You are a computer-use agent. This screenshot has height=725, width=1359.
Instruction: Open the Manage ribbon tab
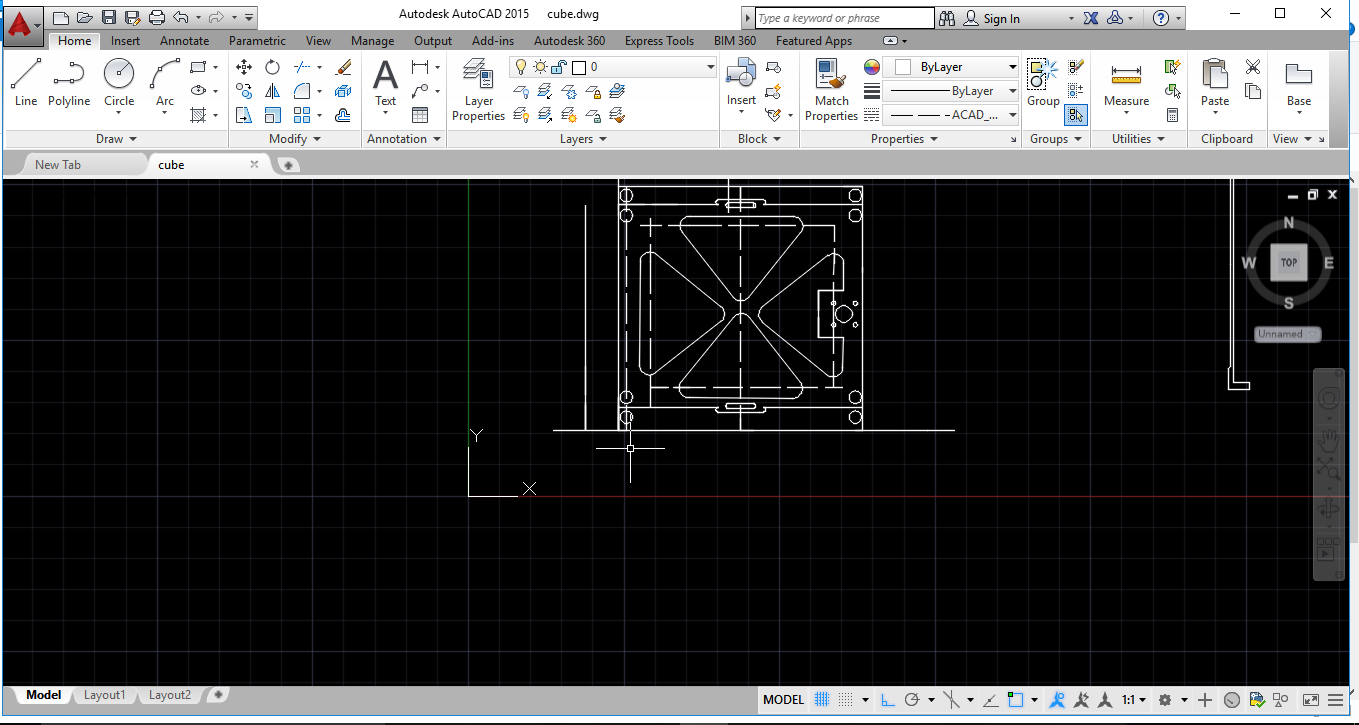point(372,41)
